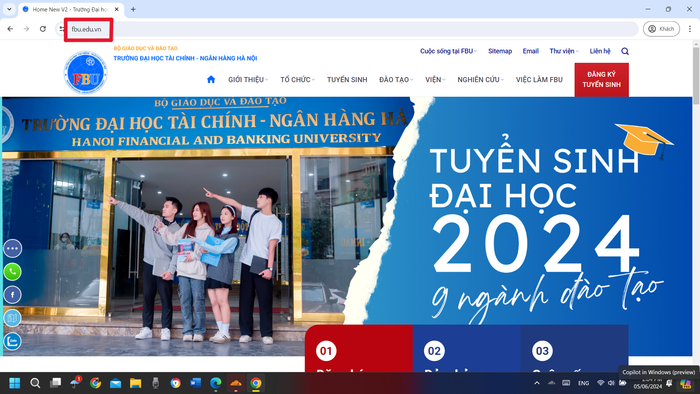Open the Liên hệ link

point(600,51)
